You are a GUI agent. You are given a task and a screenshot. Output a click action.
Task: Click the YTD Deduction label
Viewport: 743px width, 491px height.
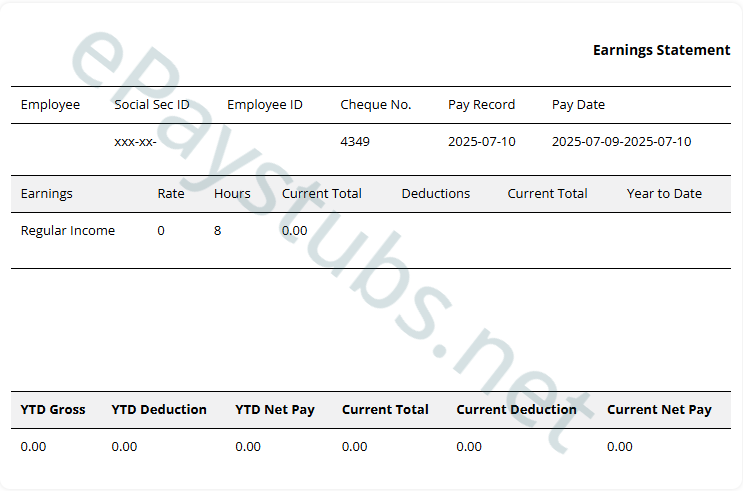point(159,410)
